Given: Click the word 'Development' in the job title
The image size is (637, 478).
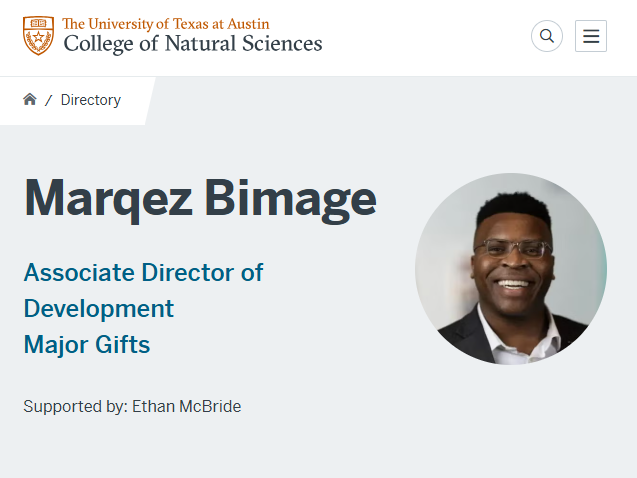Looking at the screenshot, I should 99,309.
